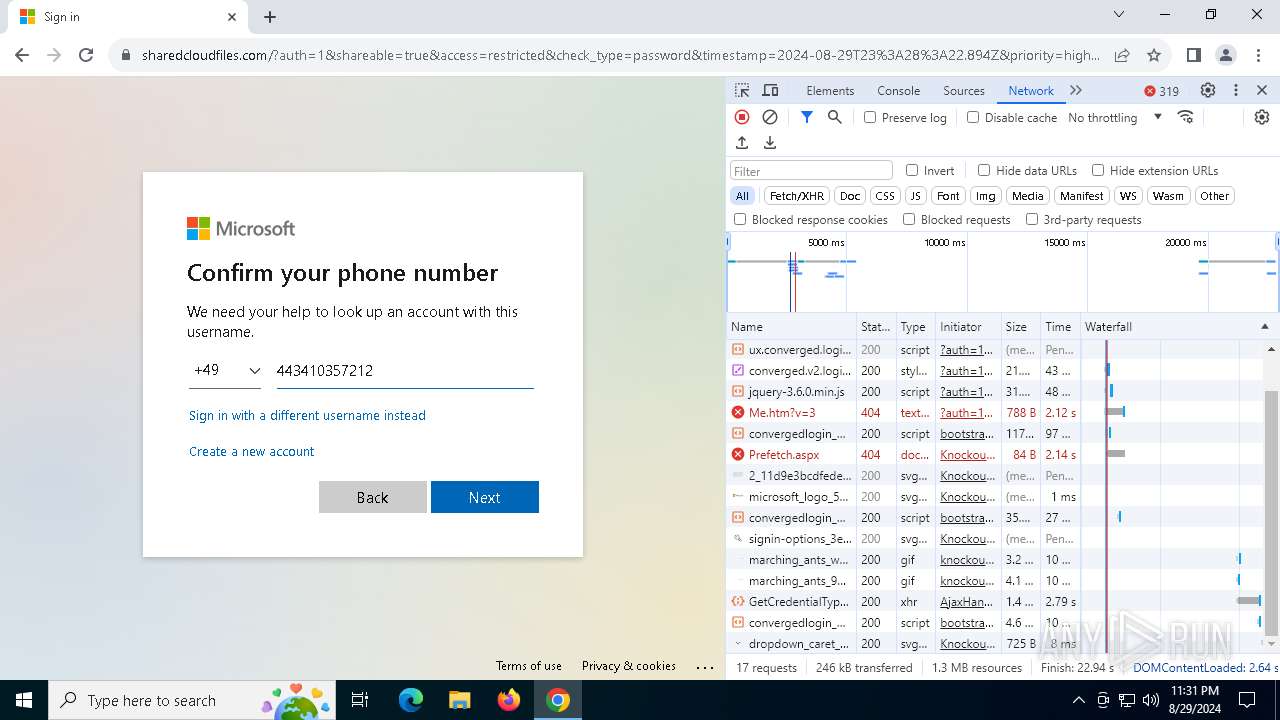Image resolution: width=1280 pixels, height=720 pixels.
Task: Check the Invert filter option
Action: (x=912, y=170)
